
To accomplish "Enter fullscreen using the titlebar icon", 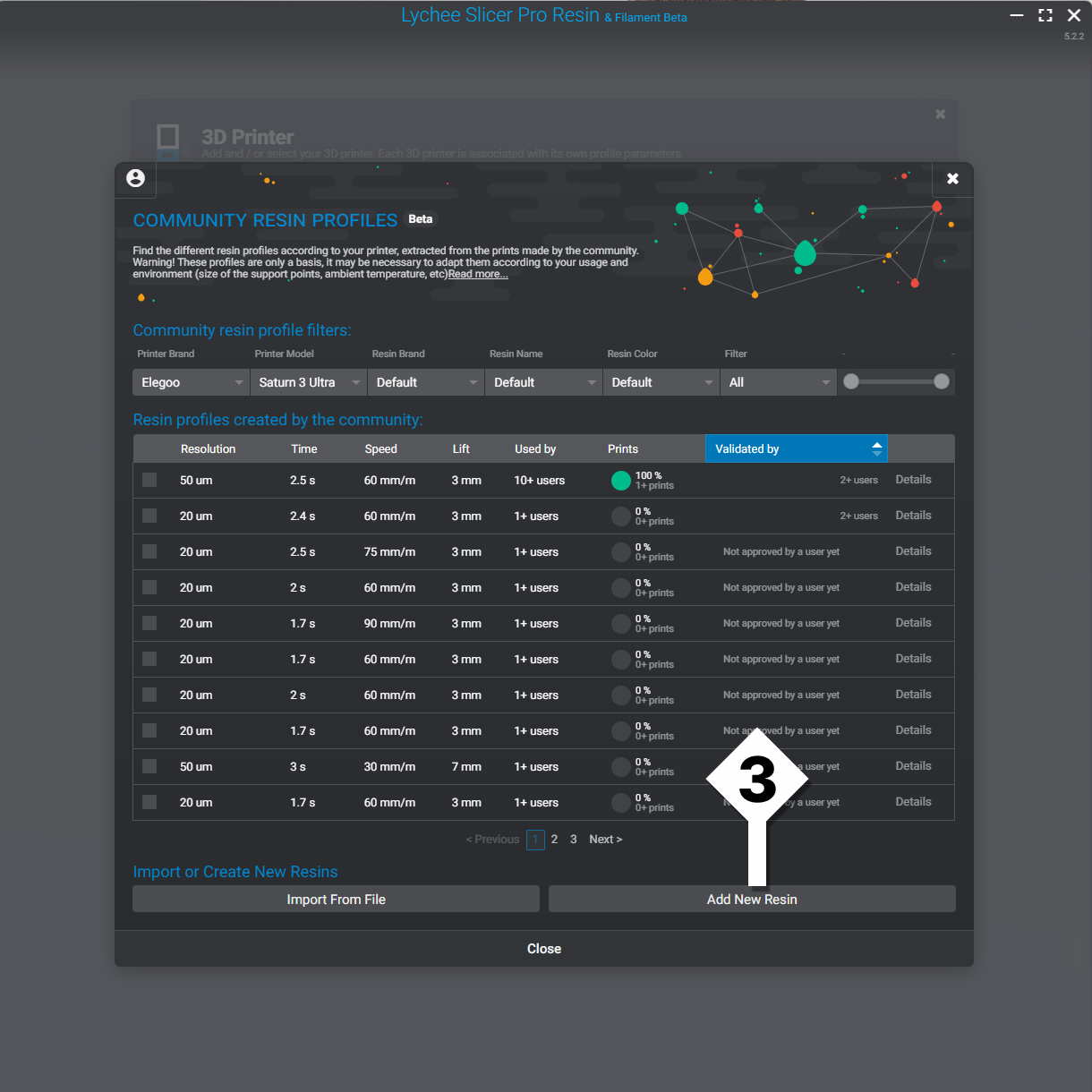I will [1045, 15].
